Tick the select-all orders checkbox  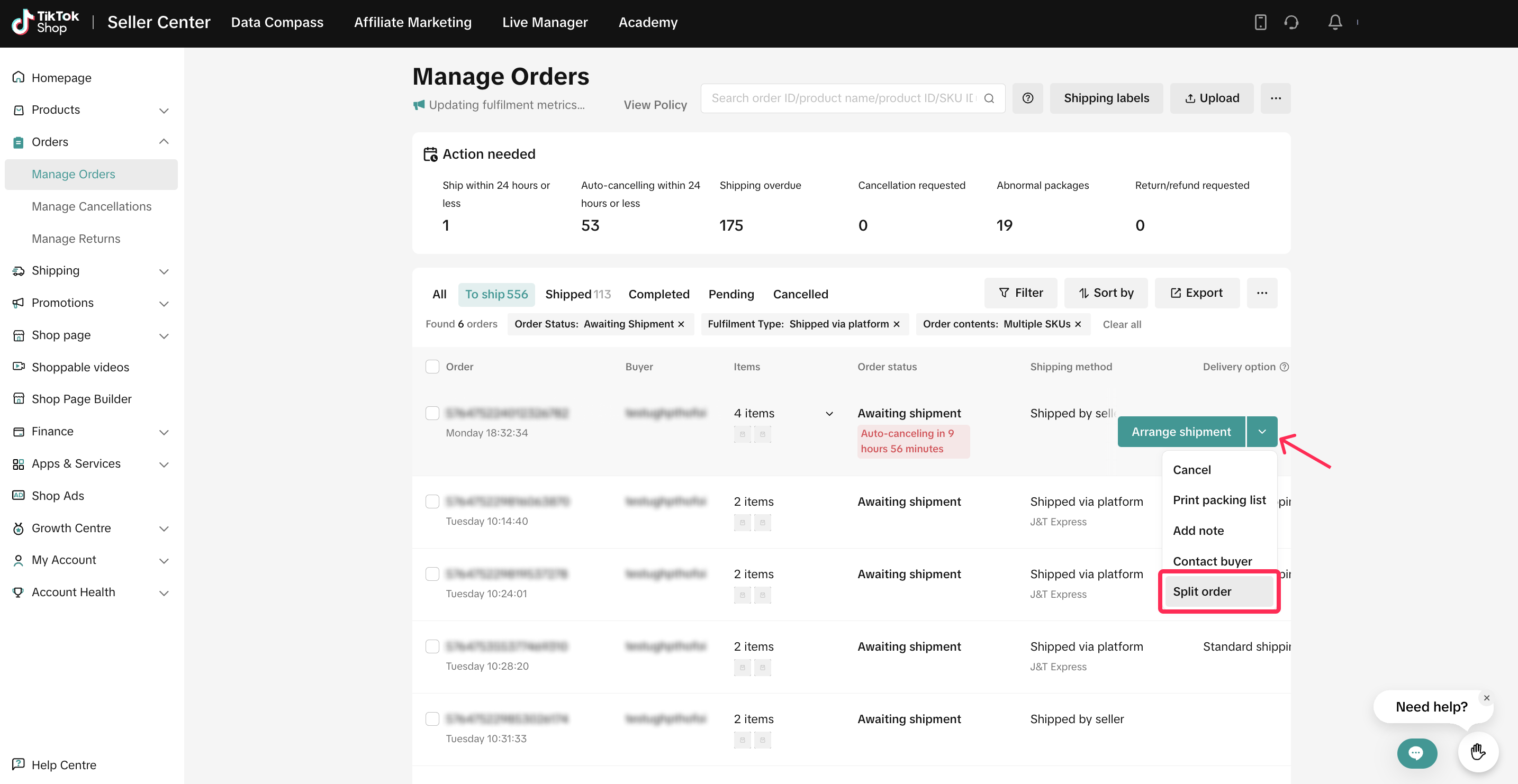[x=432, y=367]
